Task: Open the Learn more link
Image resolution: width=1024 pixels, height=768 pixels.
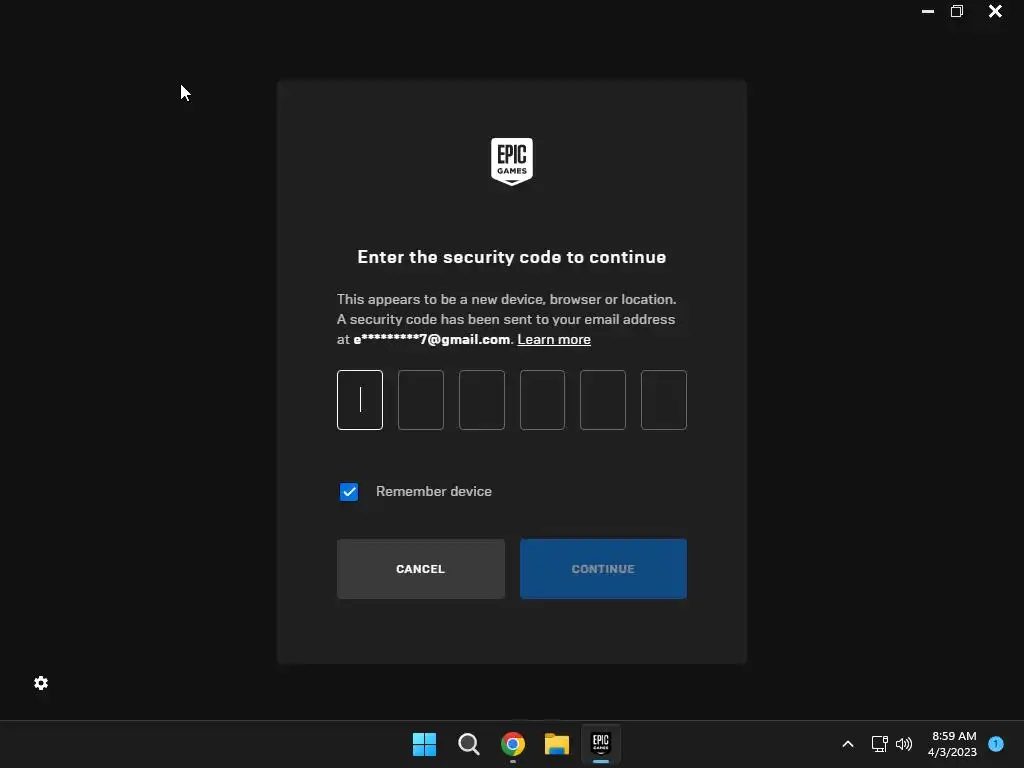Action: [554, 340]
